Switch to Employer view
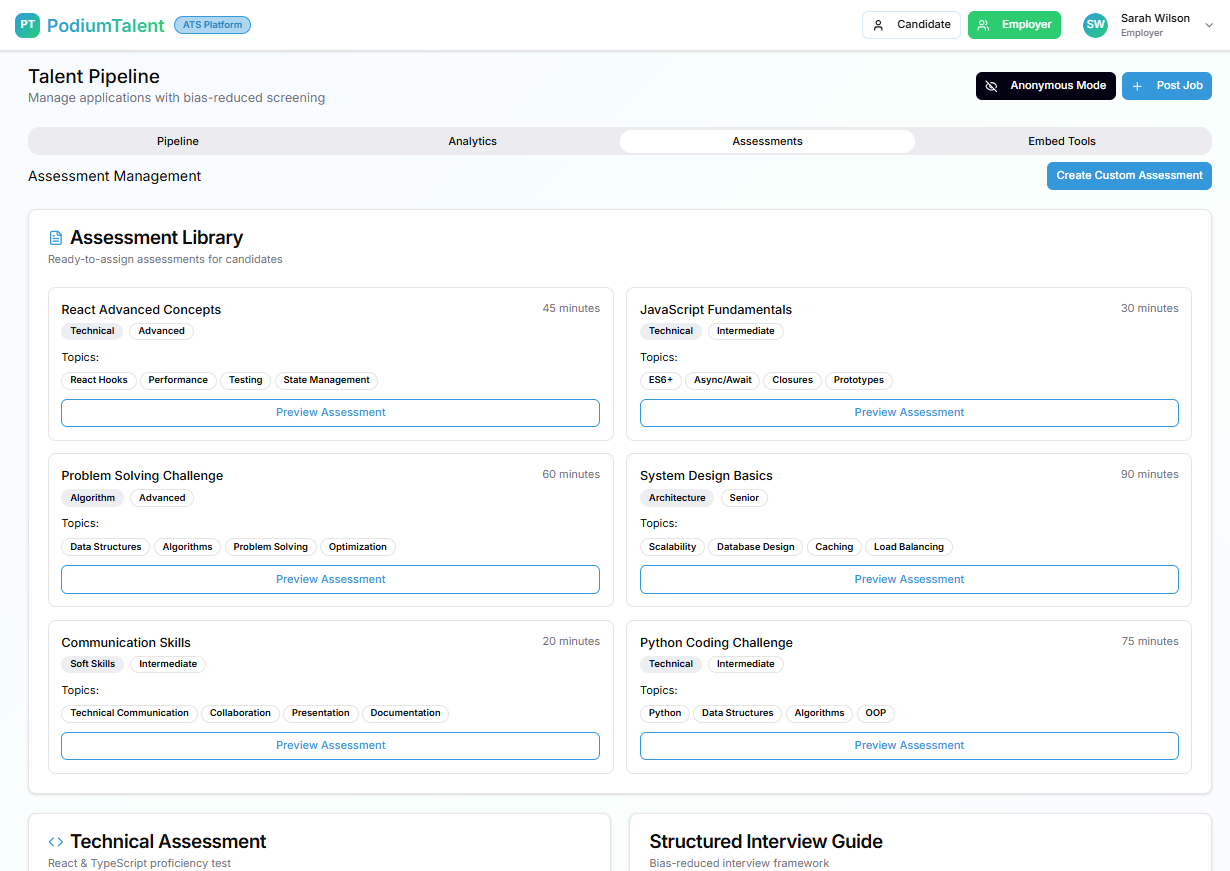 click(1014, 25)
